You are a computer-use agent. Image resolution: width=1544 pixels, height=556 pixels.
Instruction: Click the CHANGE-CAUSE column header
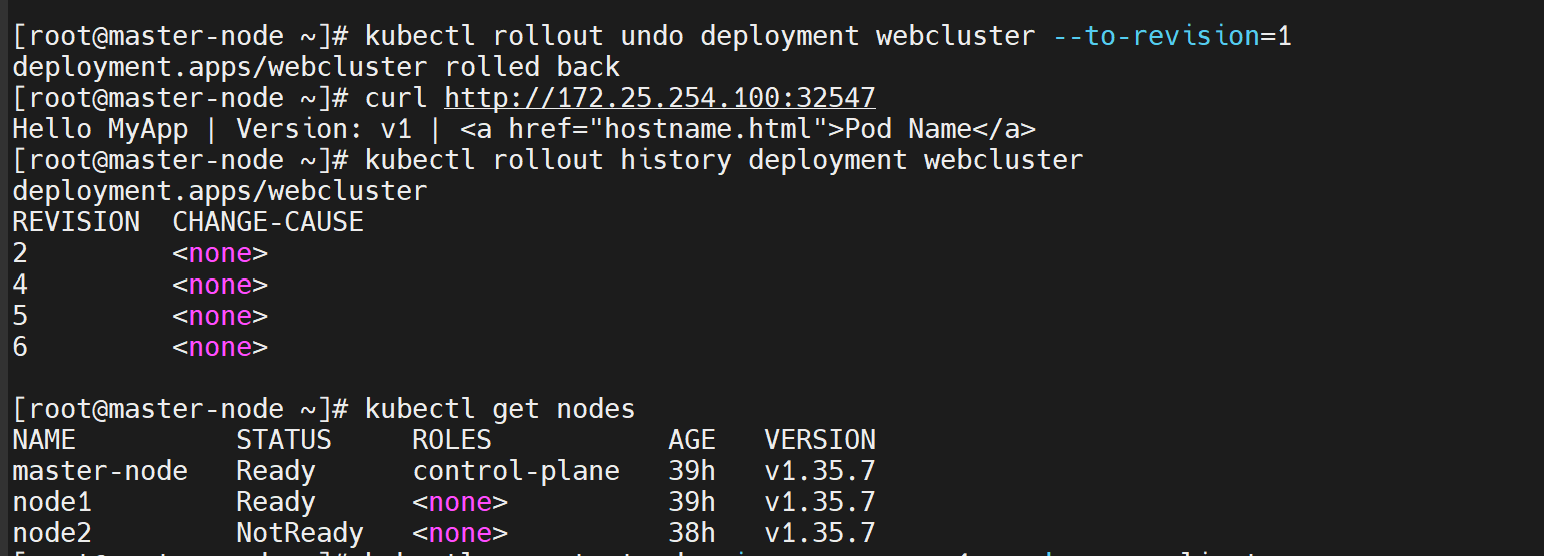tap(268, 222)
